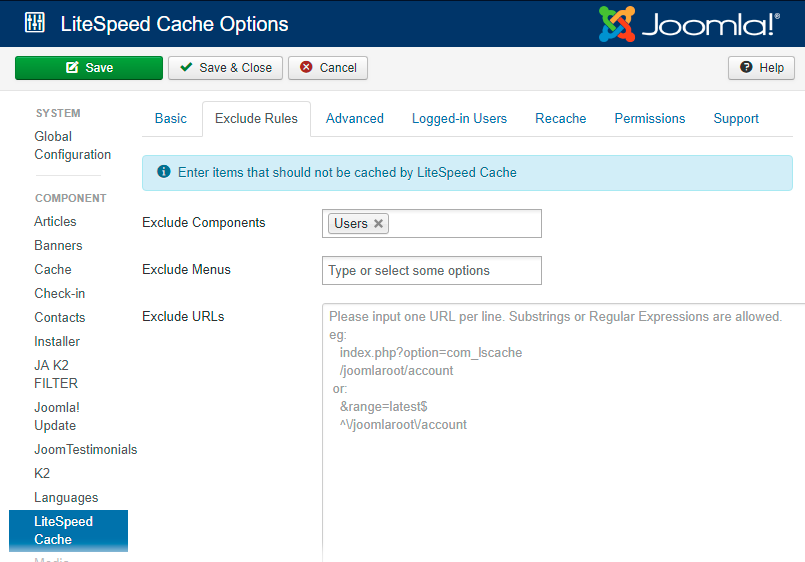This screenshot has width=805, height=562.
Task: Open Contacts component settings
Action: coord(60,318)
